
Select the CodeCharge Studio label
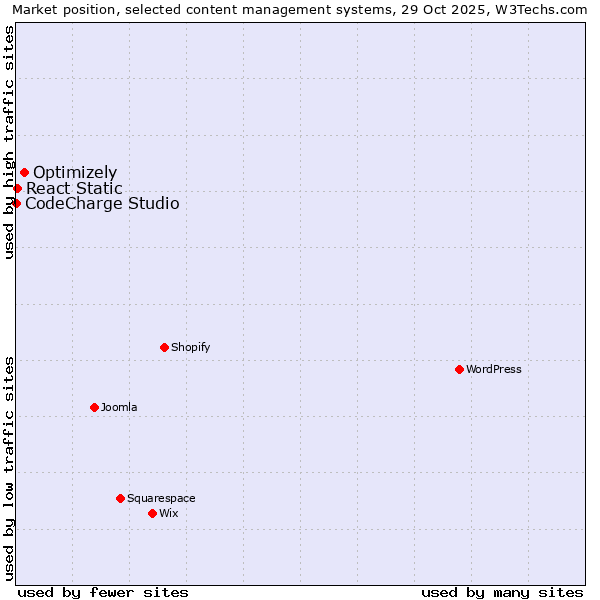[102, 204]
